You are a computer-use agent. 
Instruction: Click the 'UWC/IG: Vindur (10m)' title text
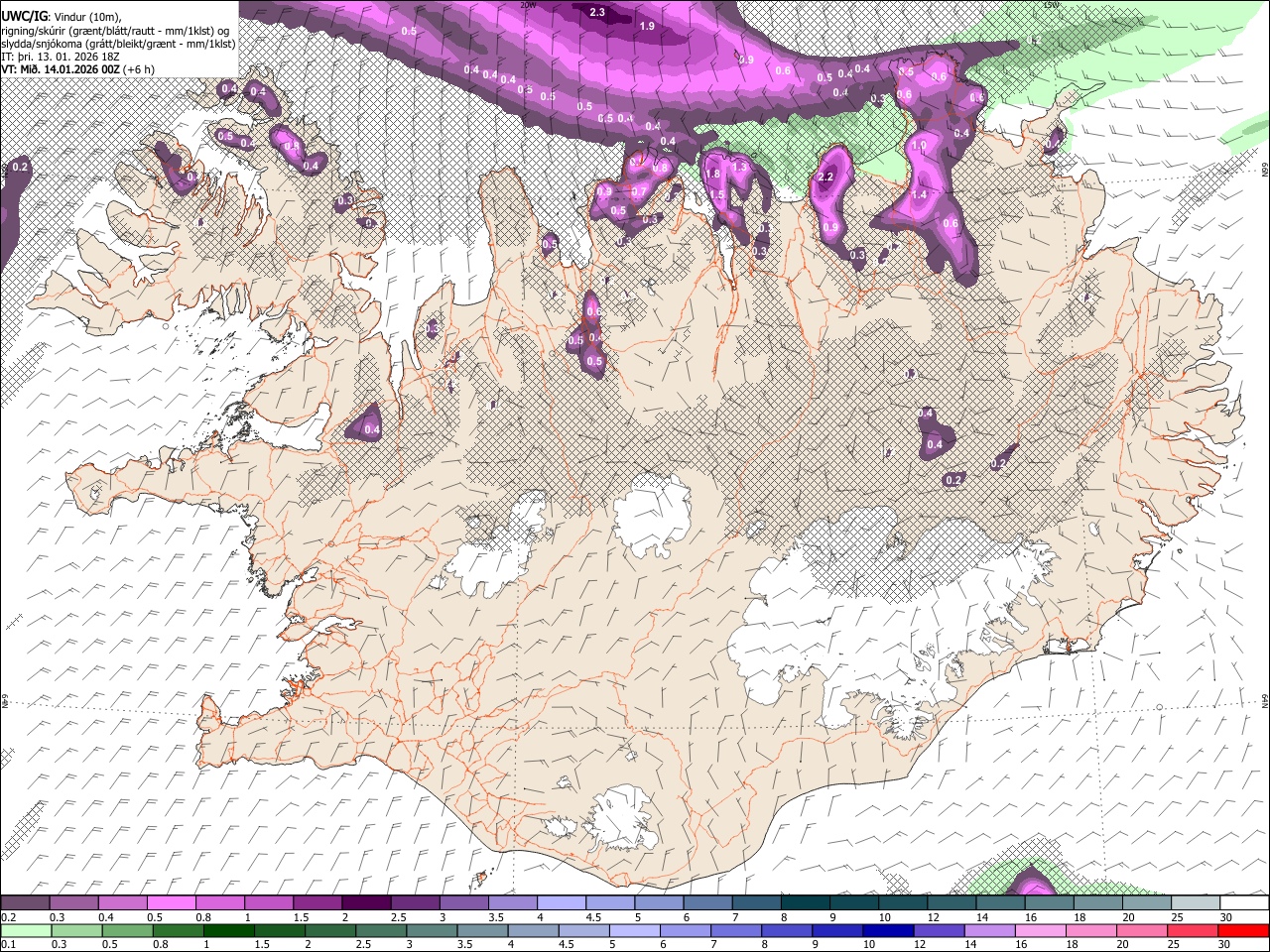[x=62, y=16]
